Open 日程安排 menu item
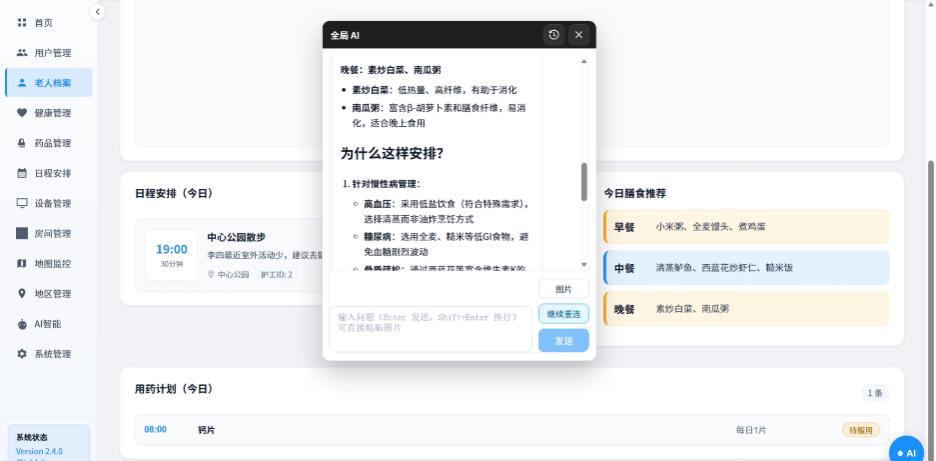 coord(49,173)
